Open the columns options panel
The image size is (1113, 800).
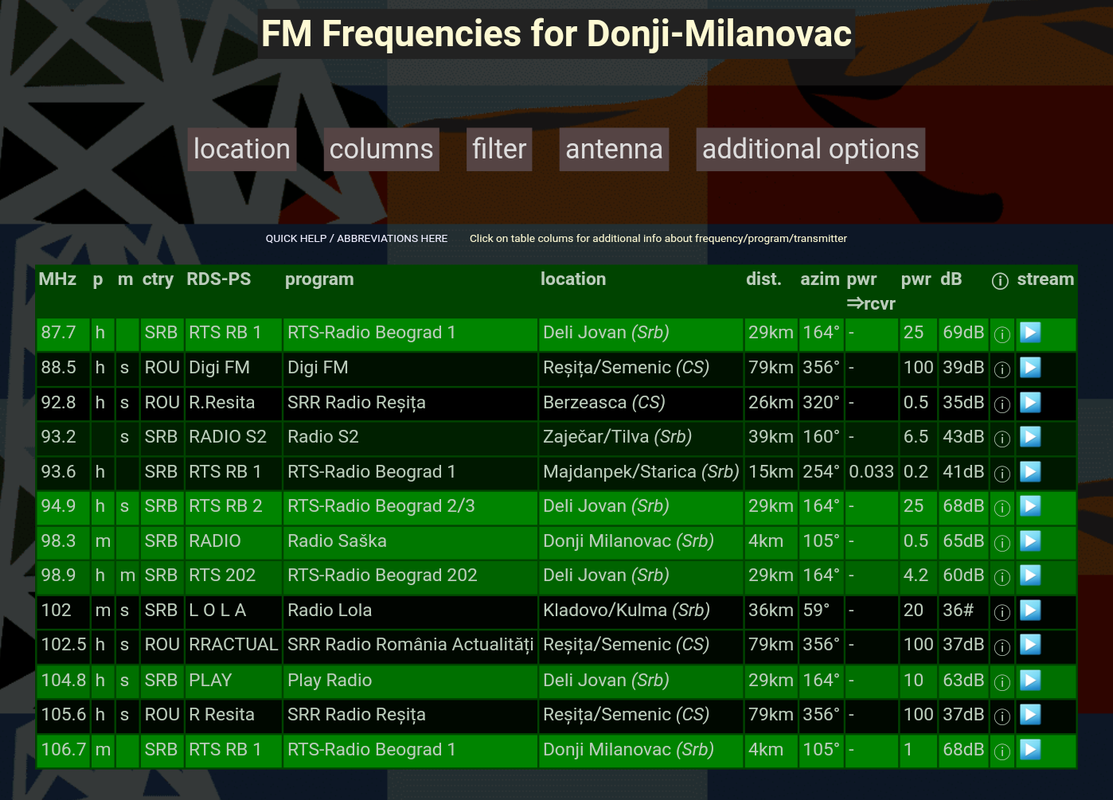(x=381, y=149)
